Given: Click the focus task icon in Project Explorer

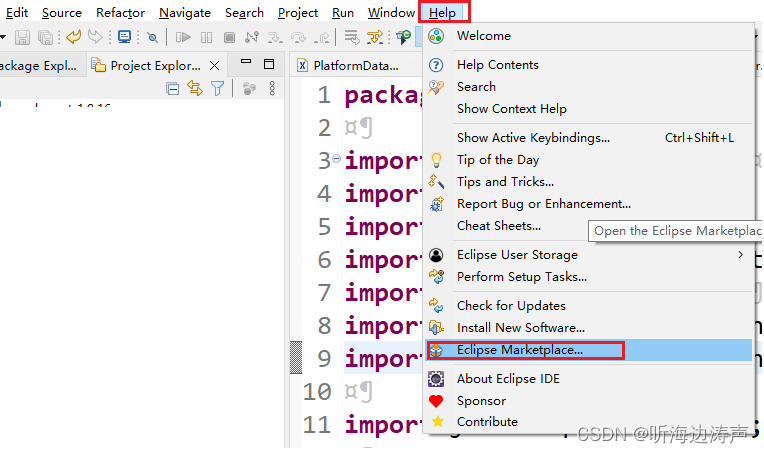Looking at the screenshot, I should tap(249, 89).
